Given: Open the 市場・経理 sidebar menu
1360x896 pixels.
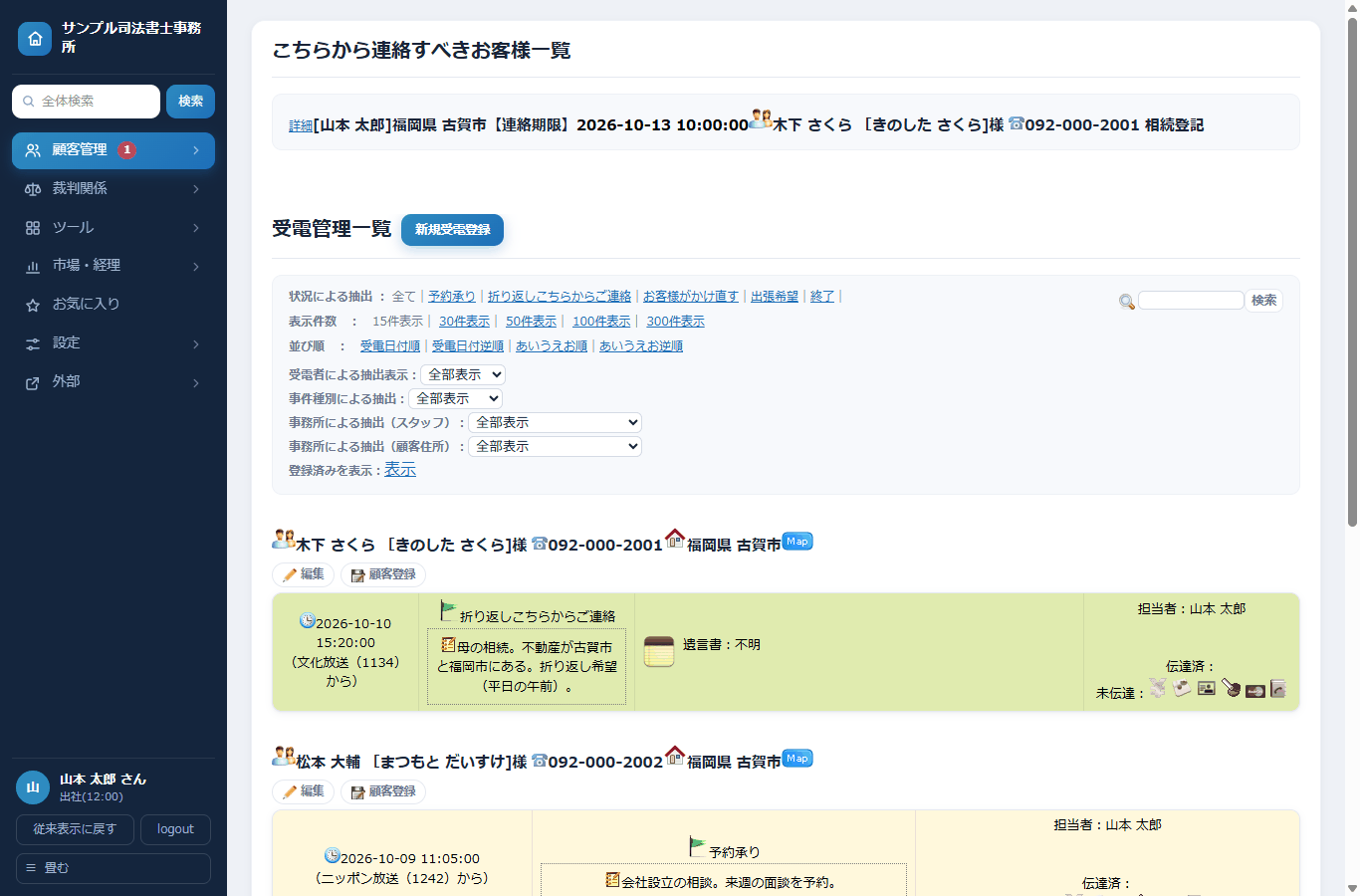Looking at the screenshot, I should pos(113,266).
